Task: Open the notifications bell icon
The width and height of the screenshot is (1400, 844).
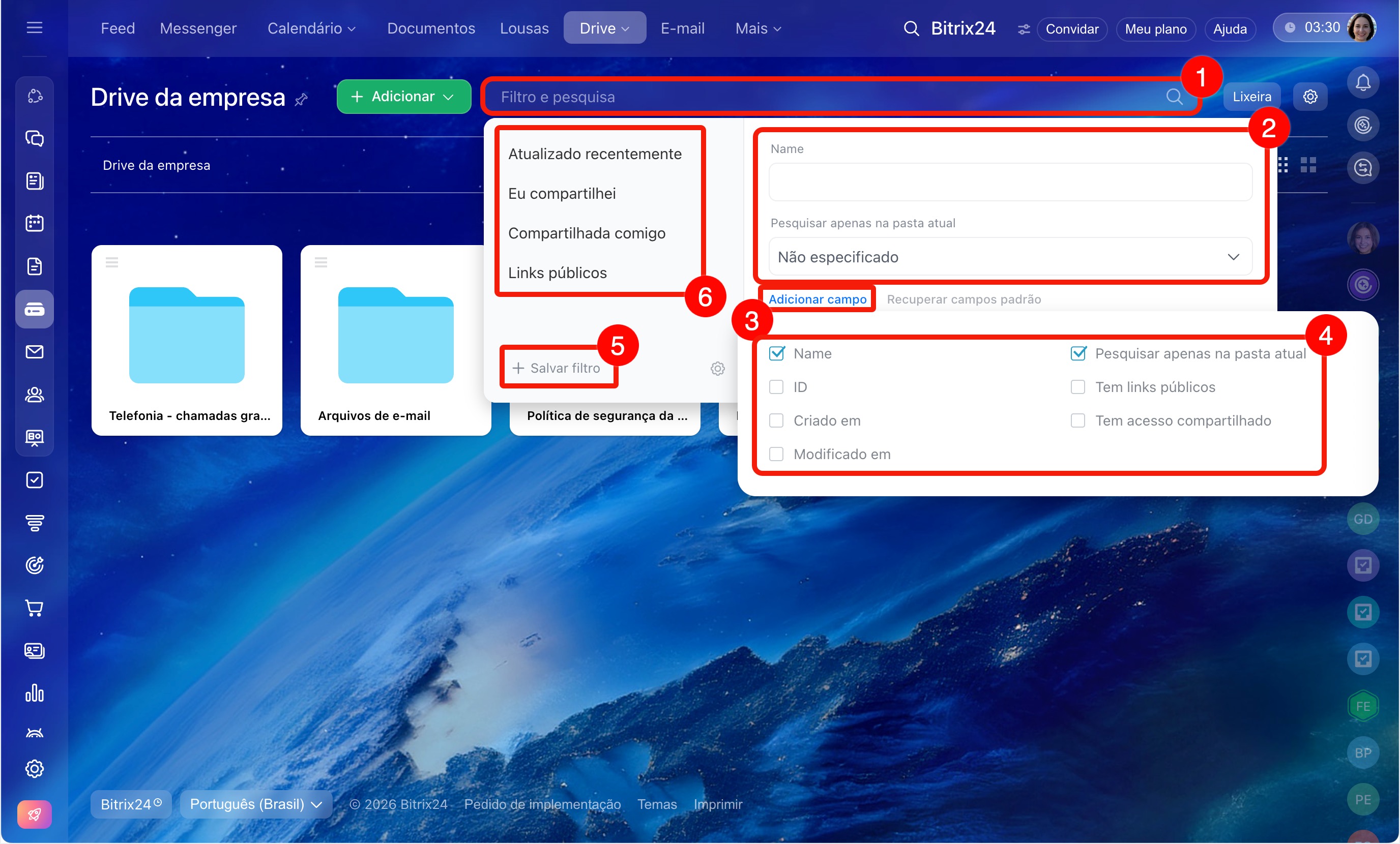Action: [x=1362, y=83]
